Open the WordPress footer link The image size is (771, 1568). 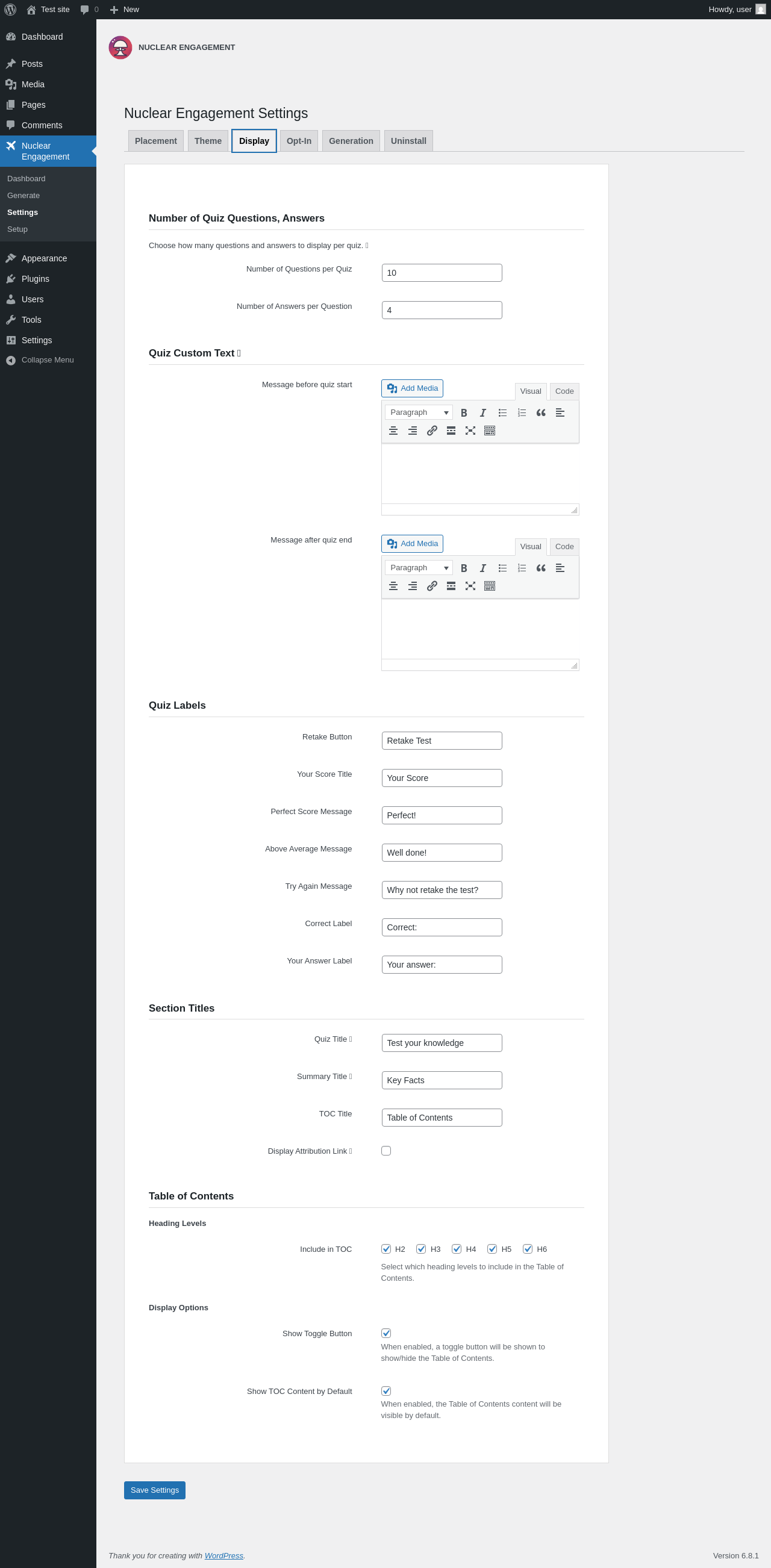223,1555
